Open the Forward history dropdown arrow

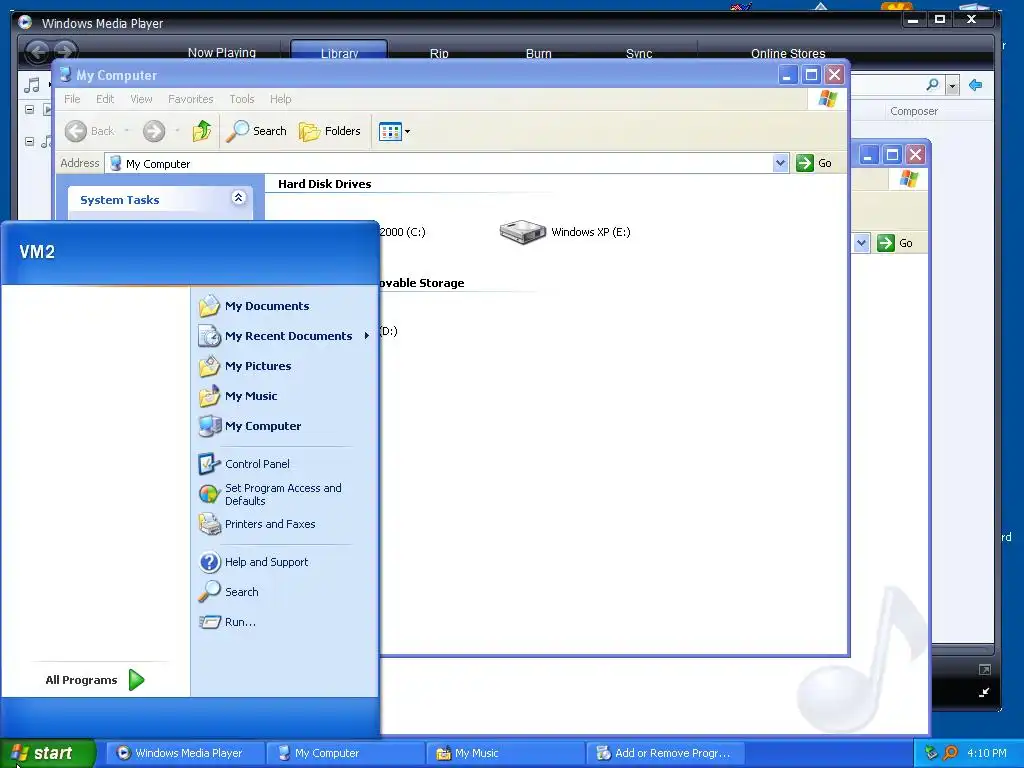click(x=177, y=131)
